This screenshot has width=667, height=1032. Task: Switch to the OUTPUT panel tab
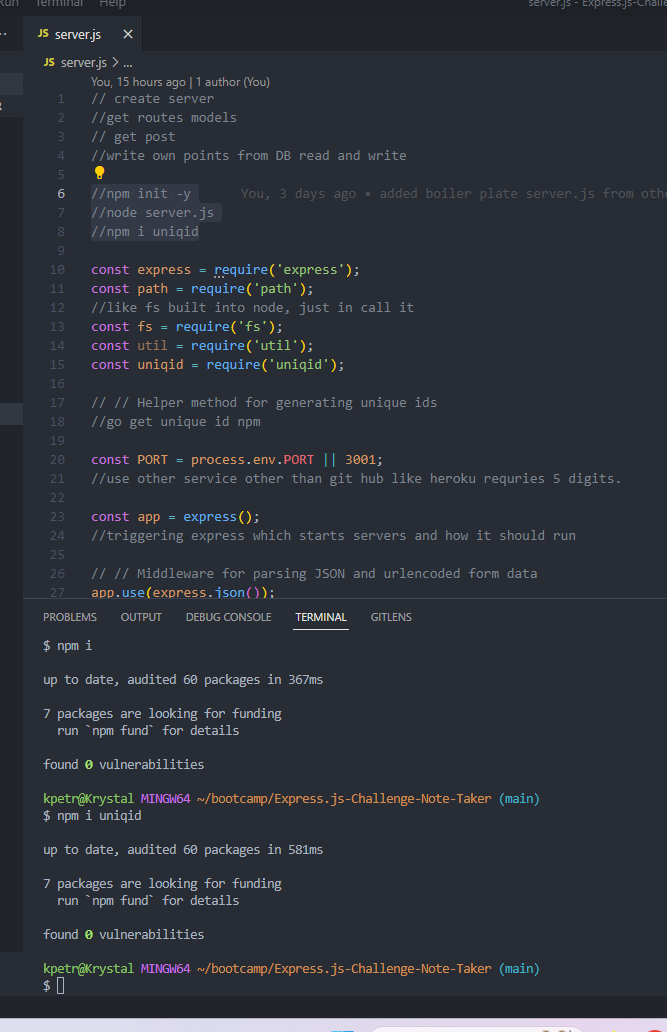coord(141,617)
